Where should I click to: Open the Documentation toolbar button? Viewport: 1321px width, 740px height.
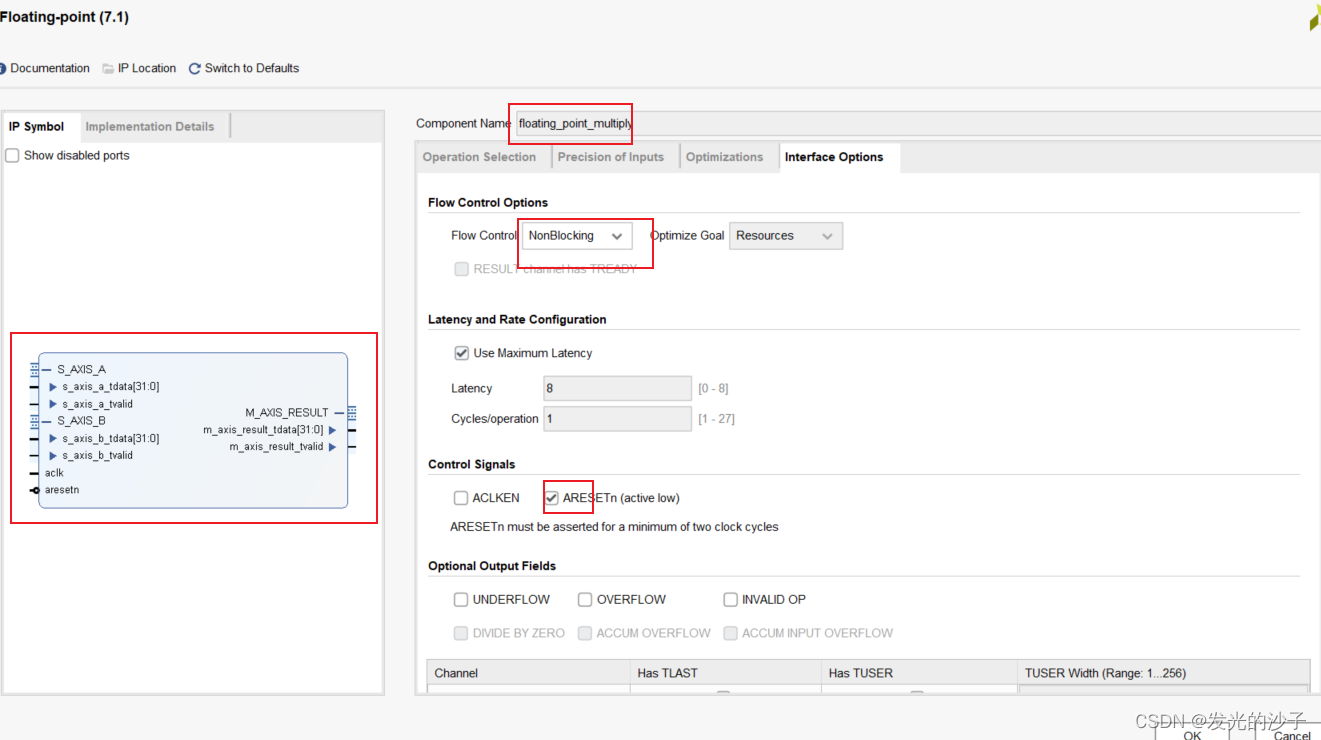tap(44, 68)
